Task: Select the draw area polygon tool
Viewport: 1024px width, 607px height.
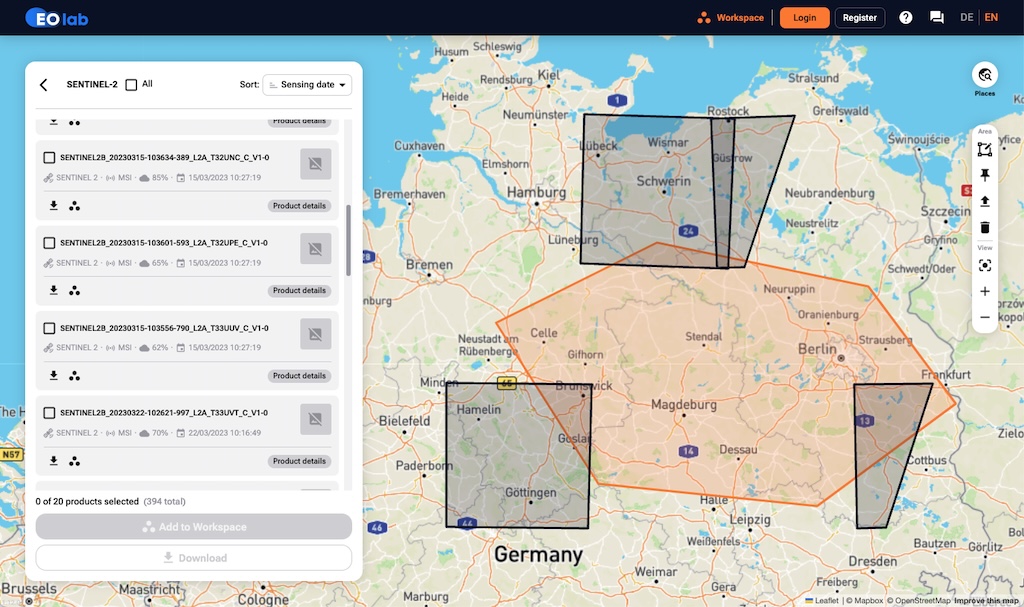Action: (985, 150)
